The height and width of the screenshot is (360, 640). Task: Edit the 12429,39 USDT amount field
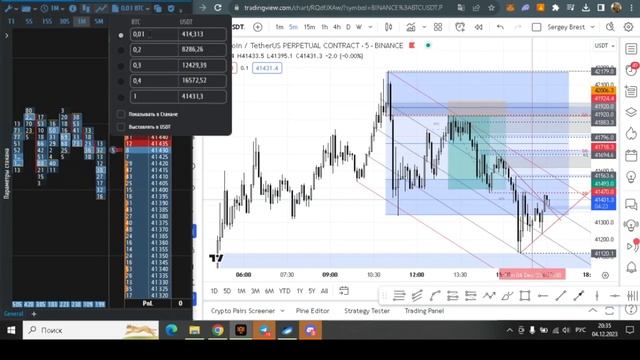(x=202, y=65)
